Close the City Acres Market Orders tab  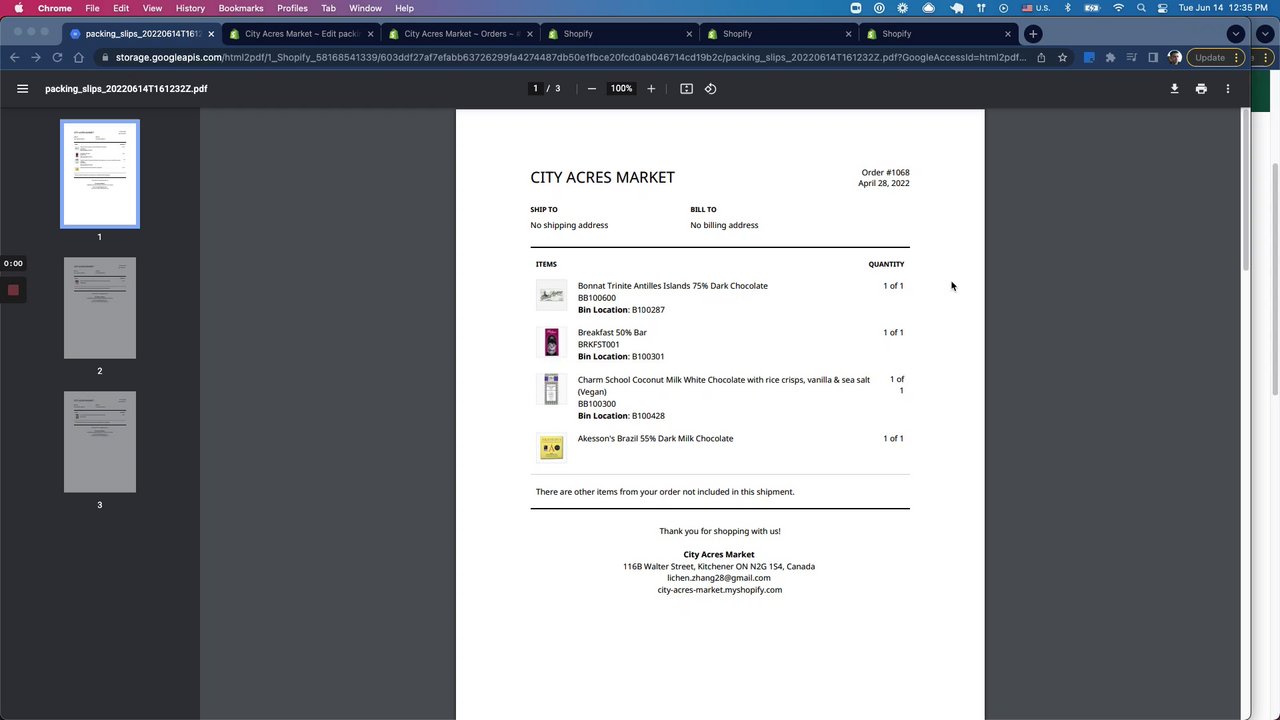click(529, 34)
